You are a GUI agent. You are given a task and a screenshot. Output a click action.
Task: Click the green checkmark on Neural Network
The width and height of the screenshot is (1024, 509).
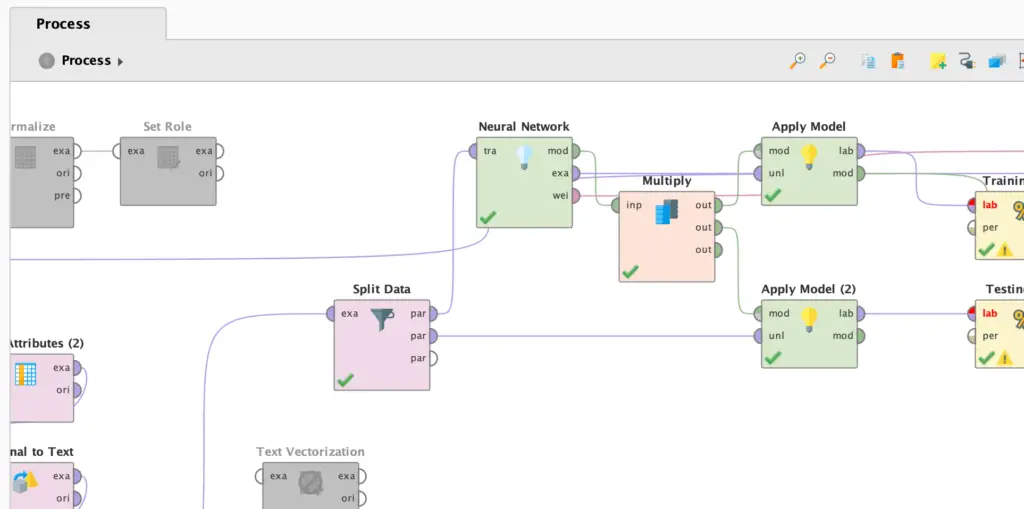[x=487, y=218]
